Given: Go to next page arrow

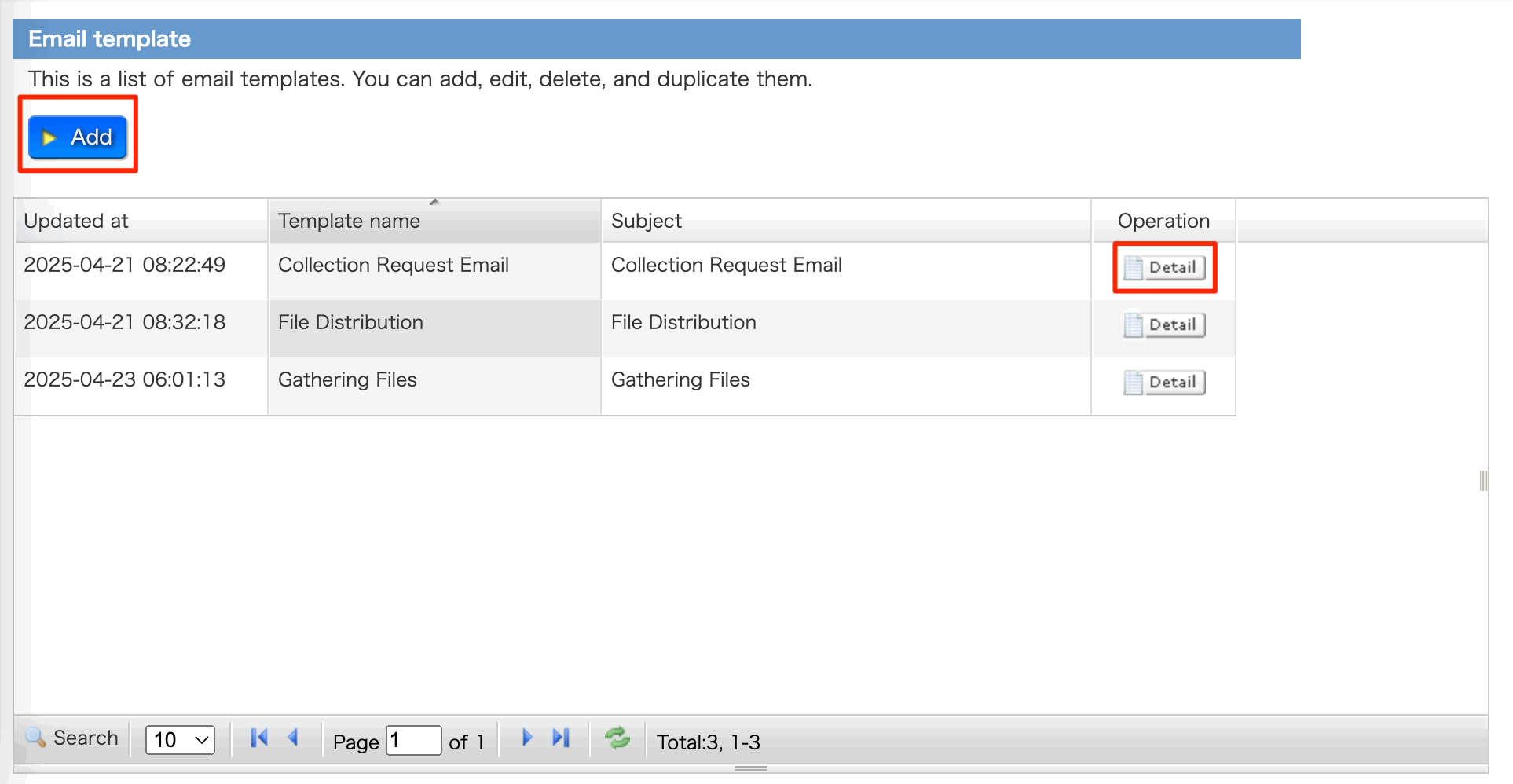Looking at the screenshot, I should click(527, 738).
